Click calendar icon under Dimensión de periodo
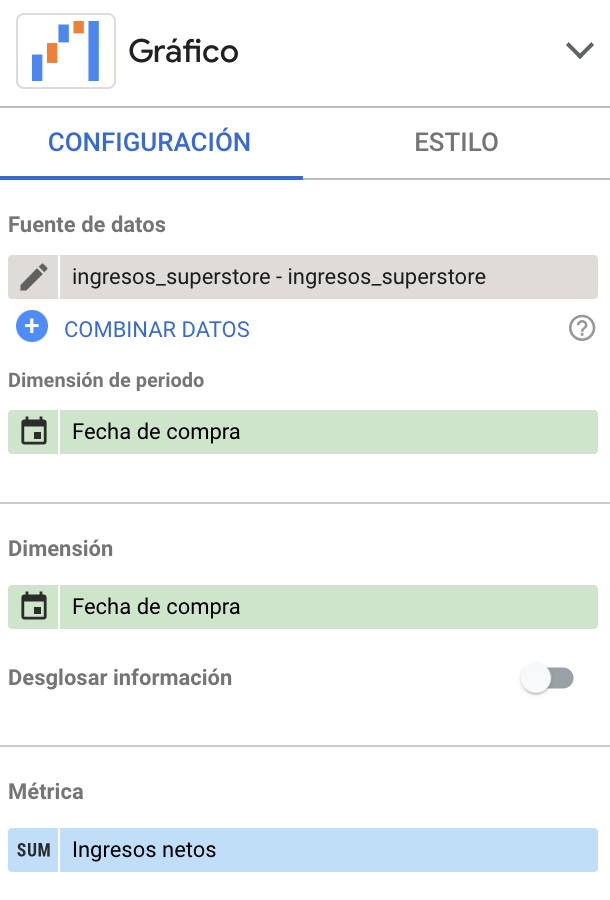Image resolution: width=610 pixels, height=900 pixels. click(x=34, y=432)
